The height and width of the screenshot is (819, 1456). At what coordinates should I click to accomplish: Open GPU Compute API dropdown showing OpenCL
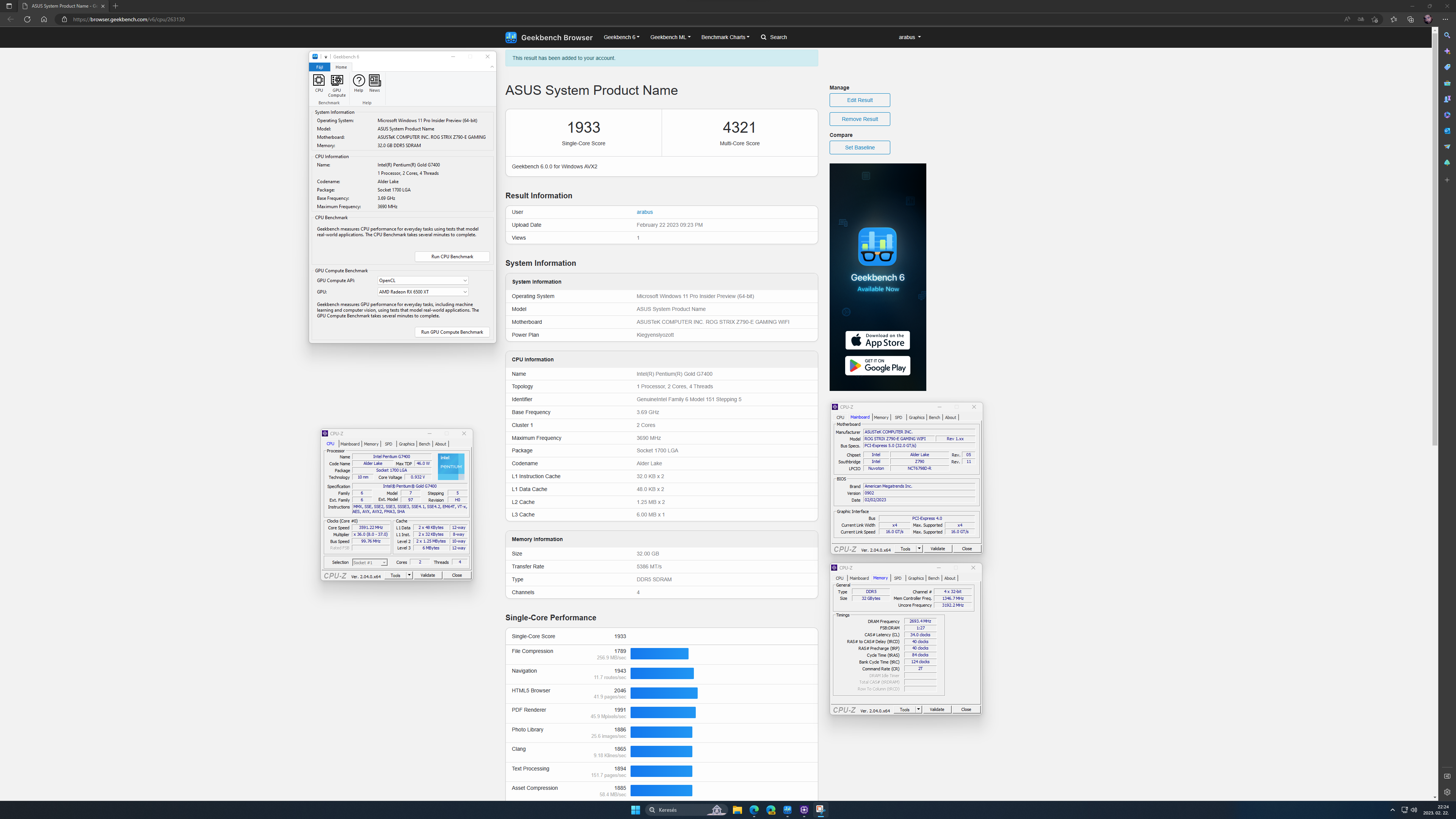(423, 280)
